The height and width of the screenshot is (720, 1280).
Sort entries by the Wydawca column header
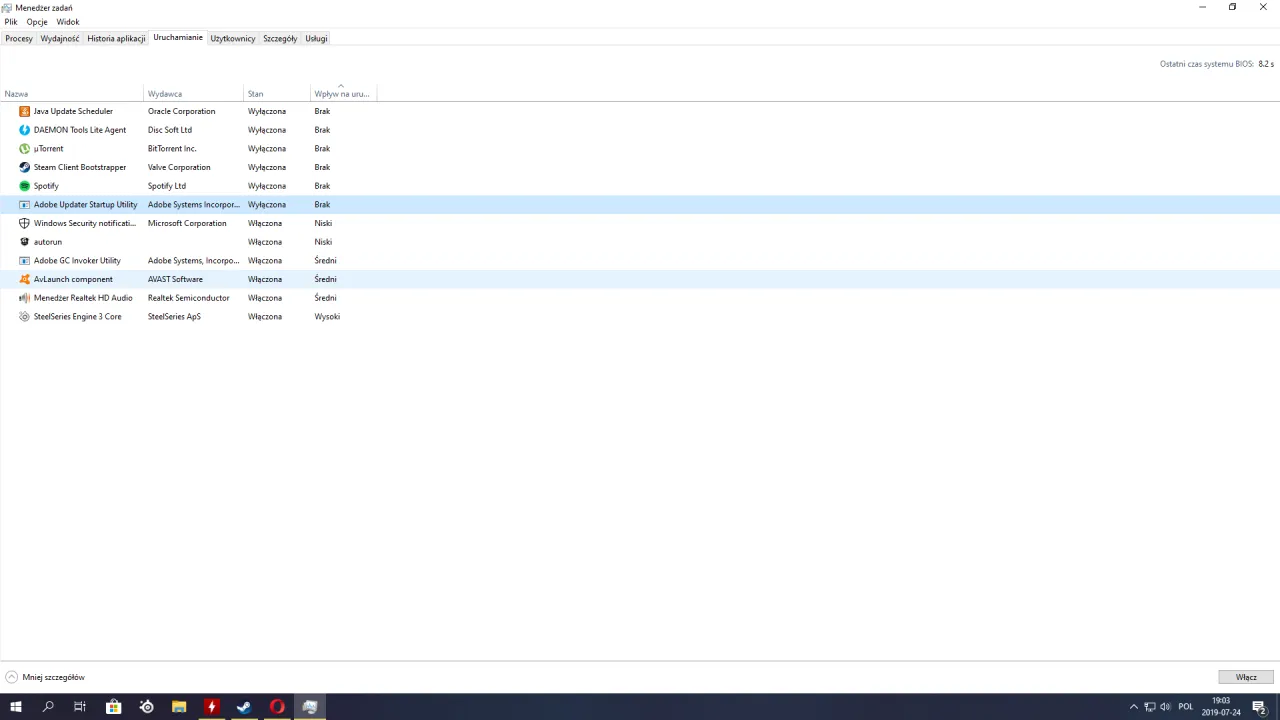(x=165, y=94)
